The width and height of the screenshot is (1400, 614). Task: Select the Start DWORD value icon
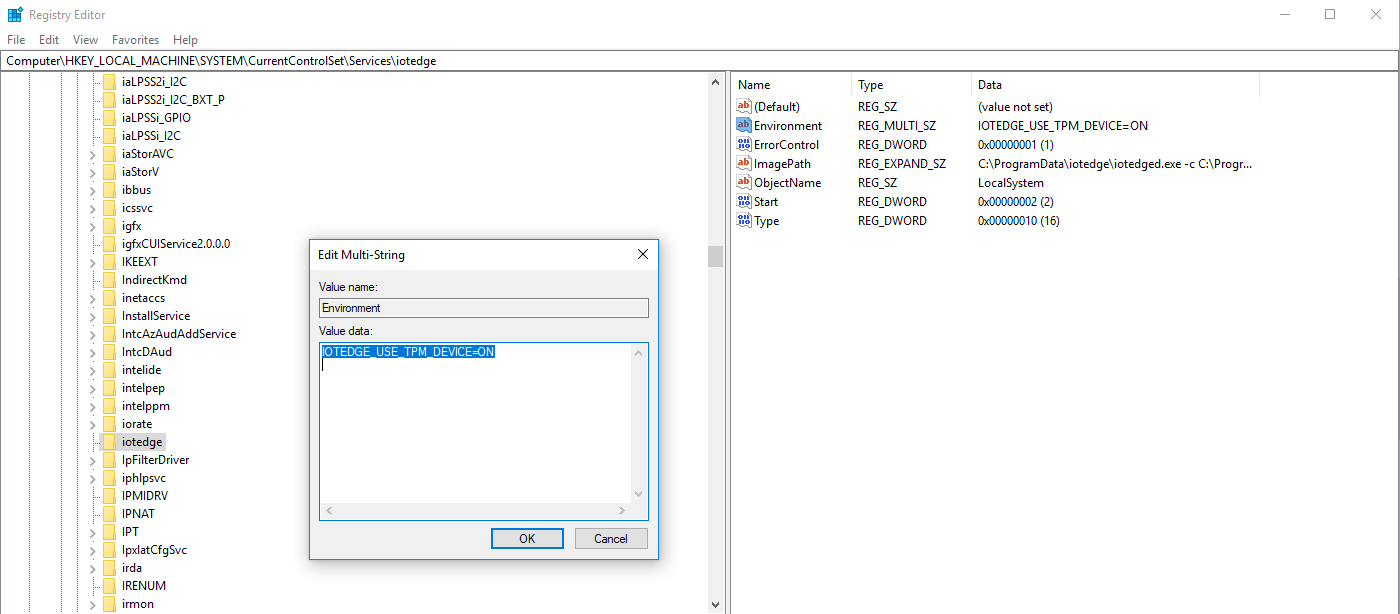(744, 201)
